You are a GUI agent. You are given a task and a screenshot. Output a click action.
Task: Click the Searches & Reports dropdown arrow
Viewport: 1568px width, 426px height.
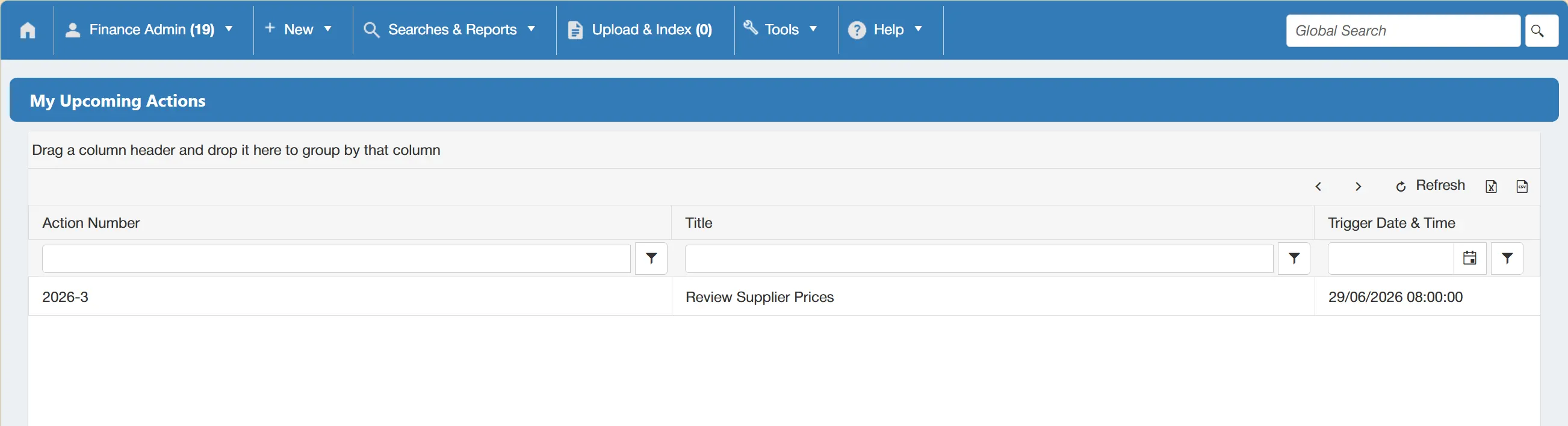click(531, 30)
